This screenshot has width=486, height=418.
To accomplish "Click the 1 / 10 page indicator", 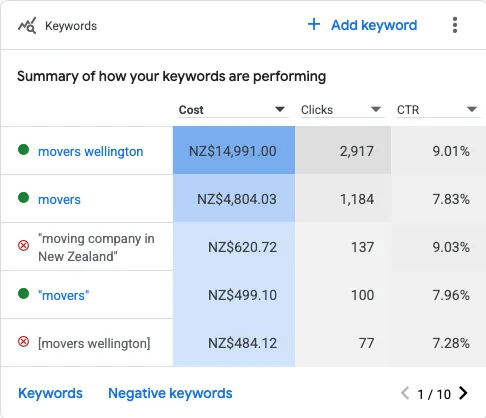I will tap(434, 394).
